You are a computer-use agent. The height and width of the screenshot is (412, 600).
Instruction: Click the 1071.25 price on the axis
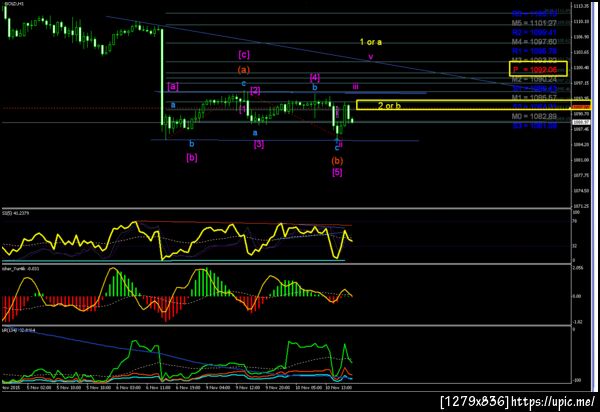point(581,206)
